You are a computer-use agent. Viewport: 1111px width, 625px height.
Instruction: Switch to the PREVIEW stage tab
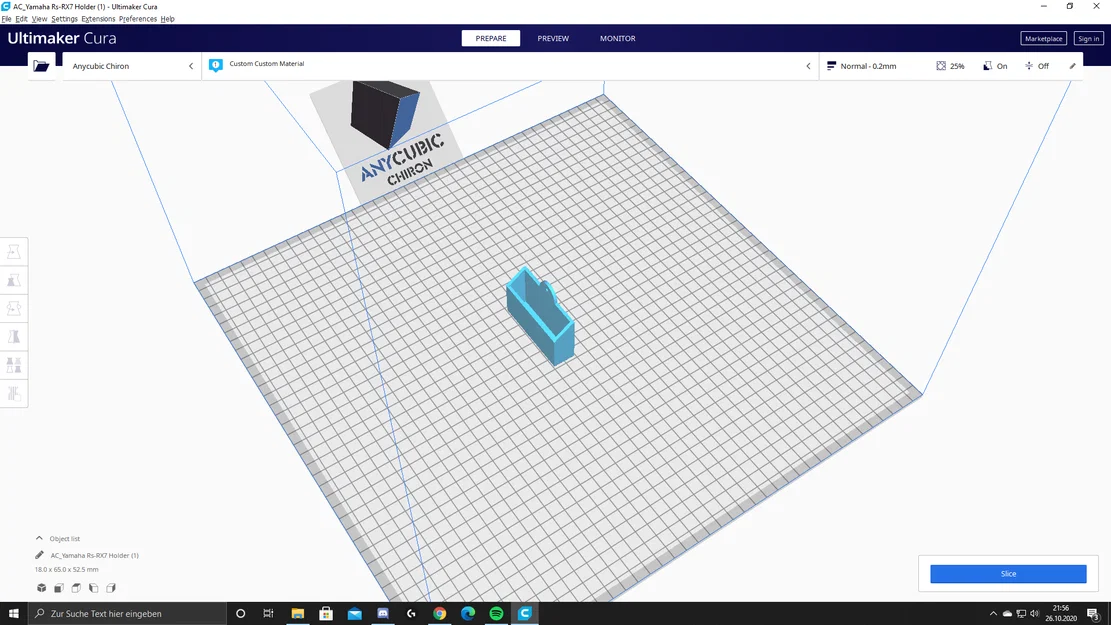553,38
